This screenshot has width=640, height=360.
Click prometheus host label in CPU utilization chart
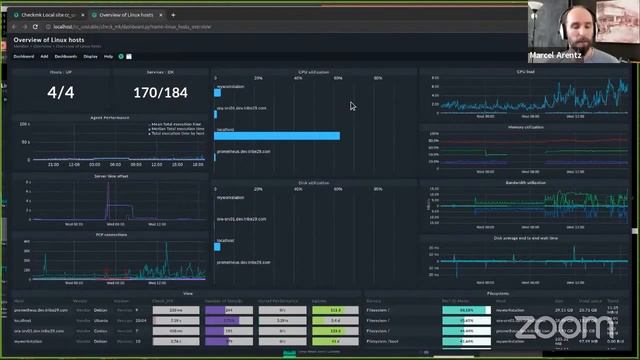pyautogui.click(x=243, y=151)
